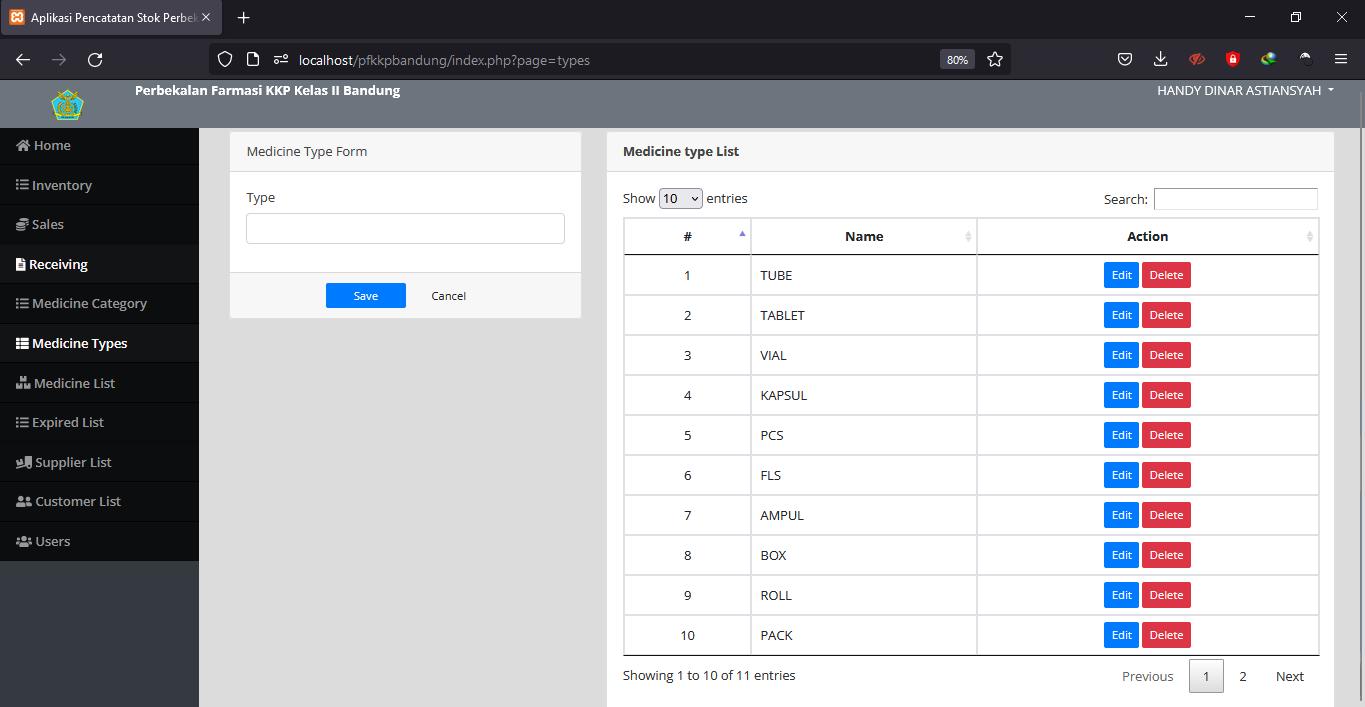Screen dimensions: 1365x707
Task: Click the Save button
Action: click(x=366, y=296)
